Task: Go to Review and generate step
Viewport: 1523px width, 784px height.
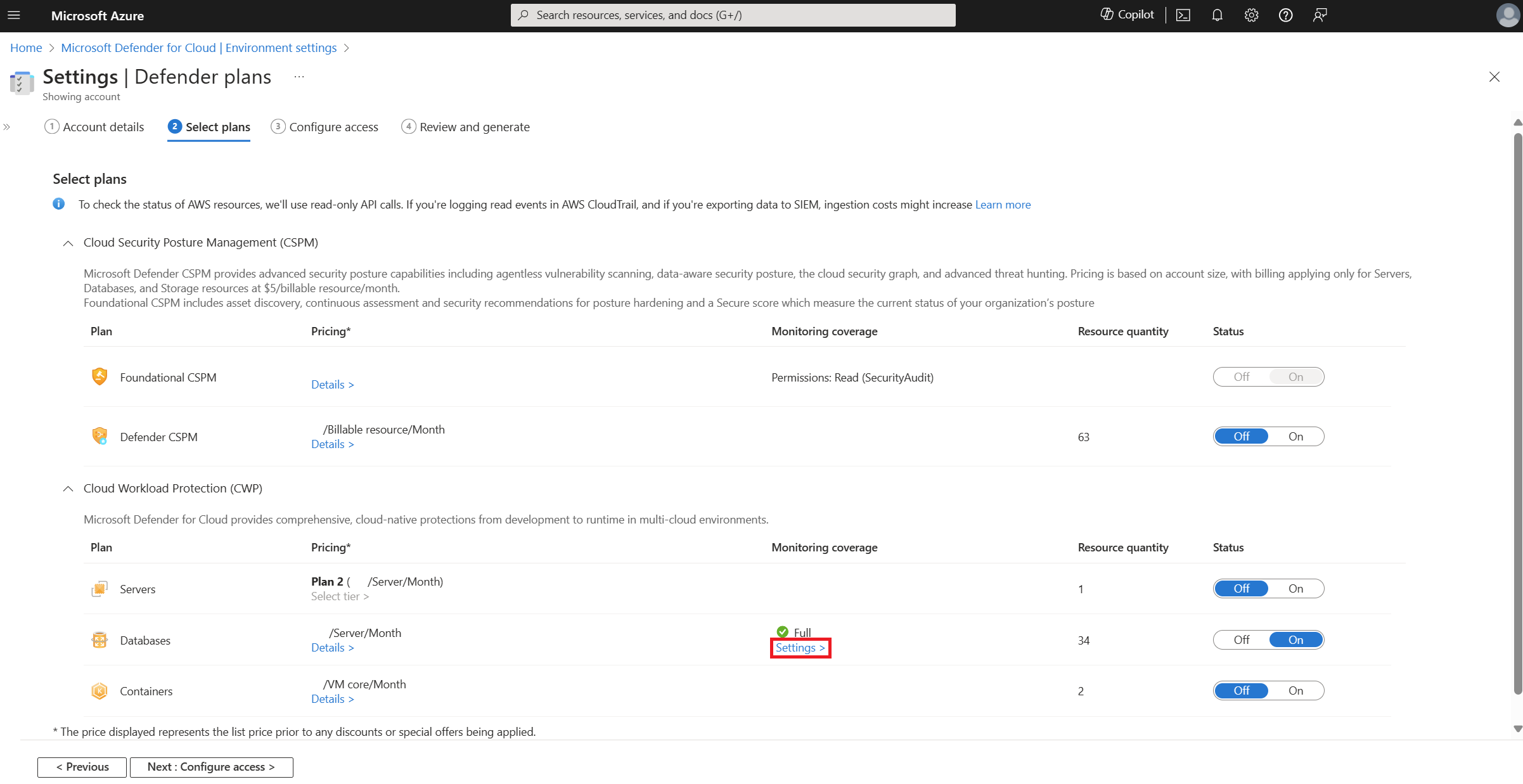Action: (465, 127)
